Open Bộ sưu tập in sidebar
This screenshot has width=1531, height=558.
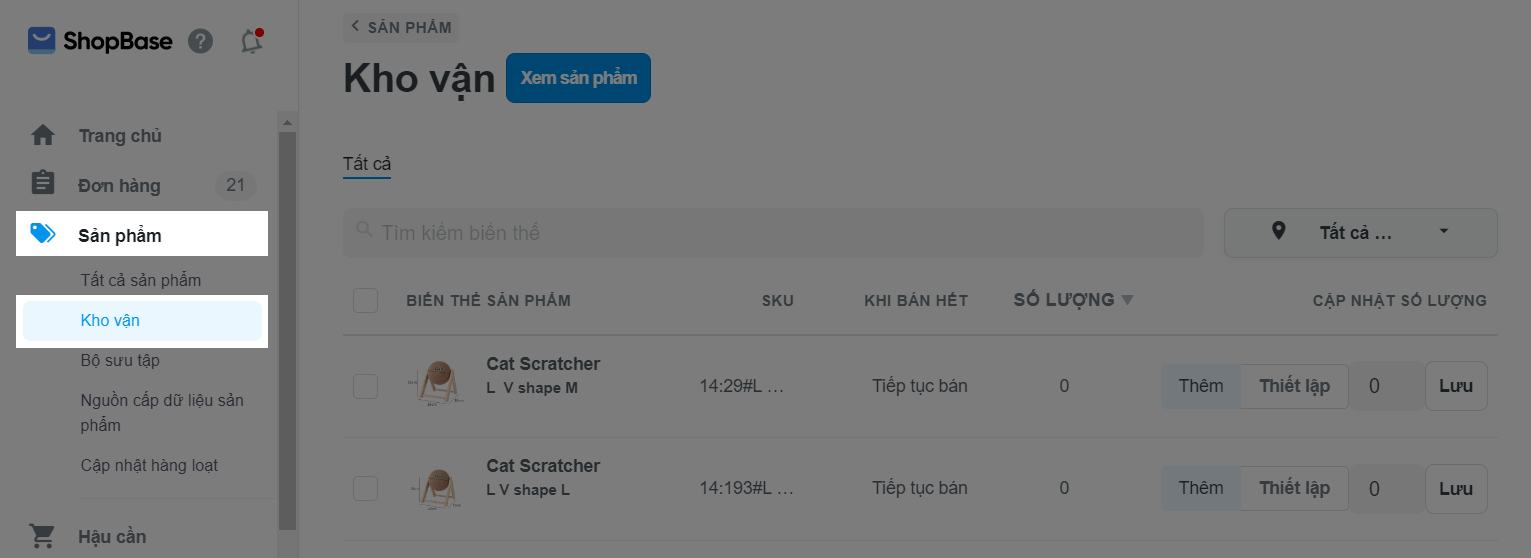pyautogui.click(x=120, y=360)
